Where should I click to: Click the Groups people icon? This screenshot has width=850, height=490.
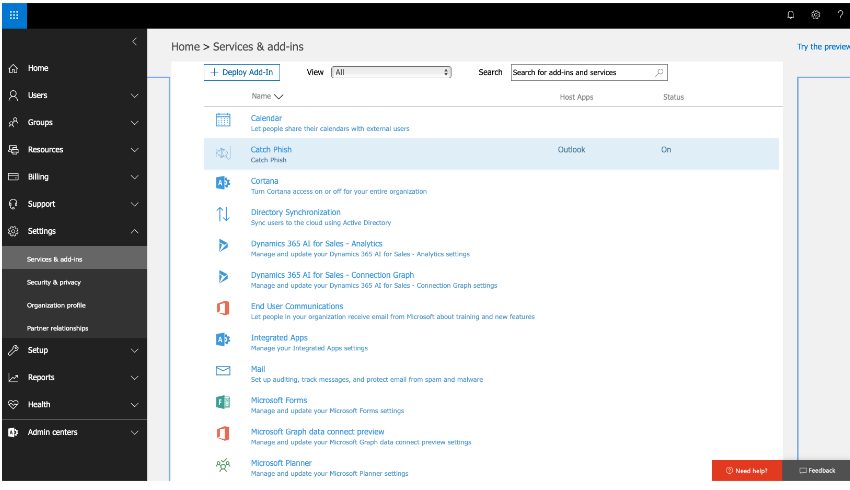pos(14,122)
